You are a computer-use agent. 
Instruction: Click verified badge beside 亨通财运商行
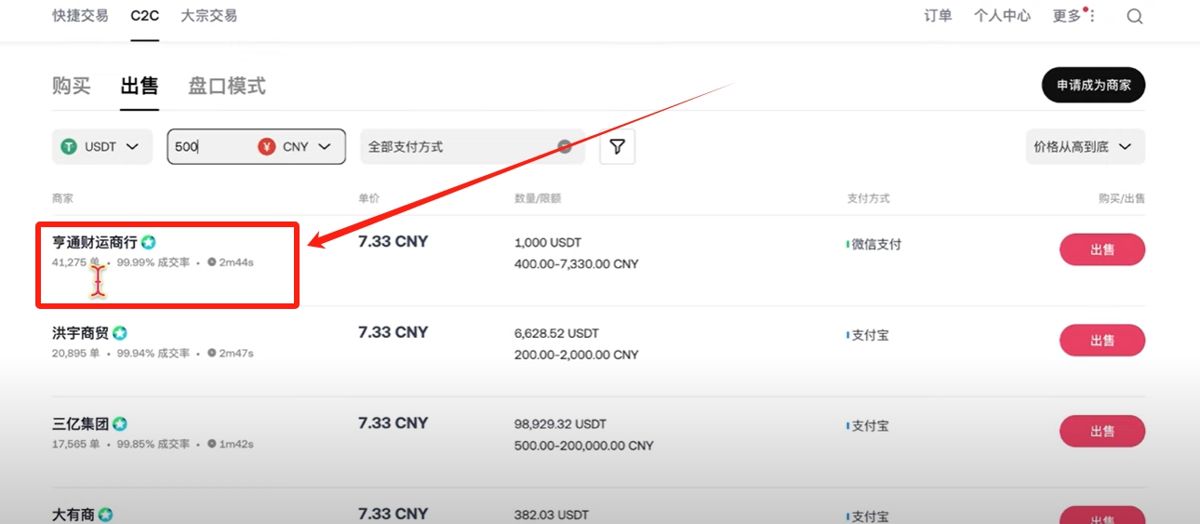148,242
